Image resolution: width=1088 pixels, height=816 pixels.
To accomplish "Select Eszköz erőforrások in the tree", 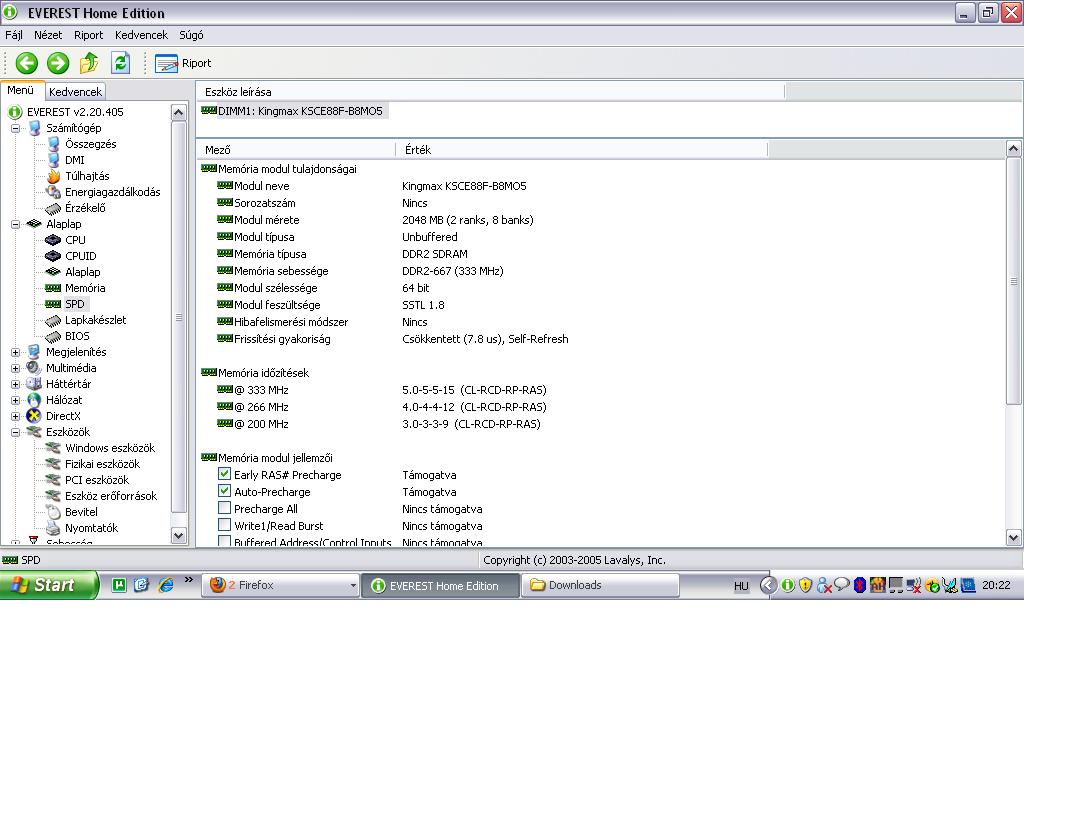I will point(111,496).
